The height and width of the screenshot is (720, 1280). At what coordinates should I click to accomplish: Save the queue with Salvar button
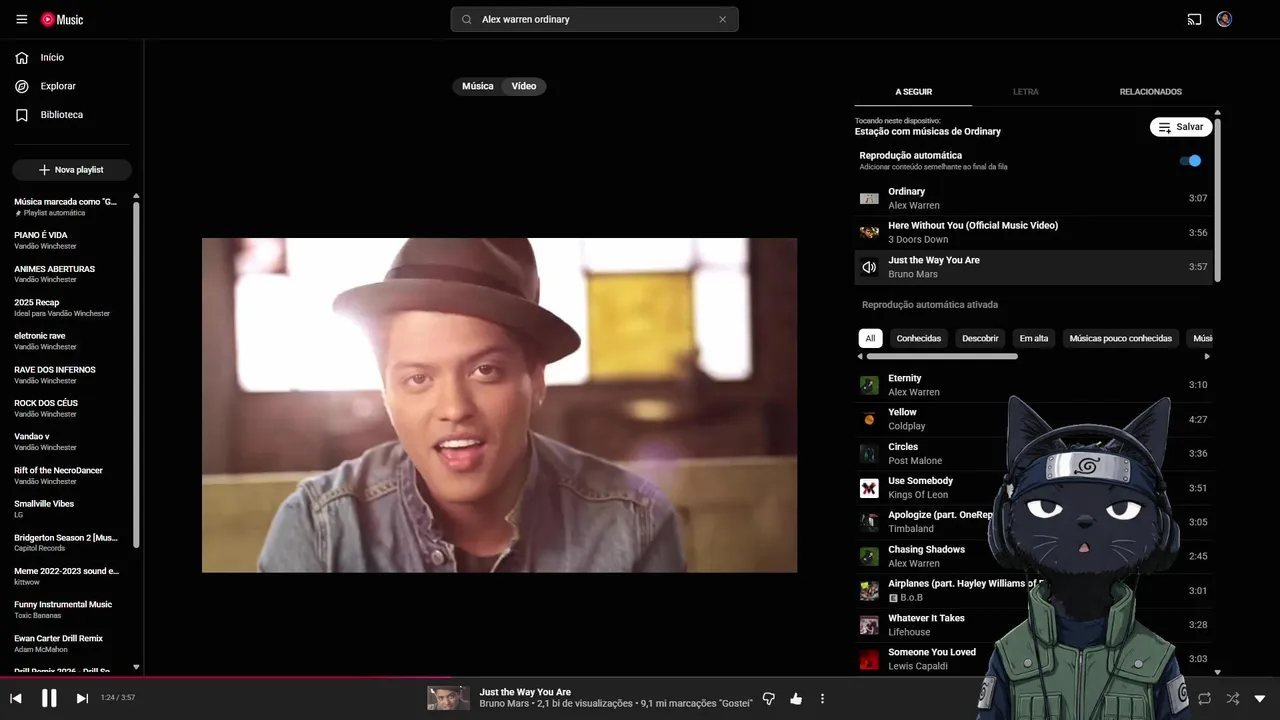pos(1181,127)
